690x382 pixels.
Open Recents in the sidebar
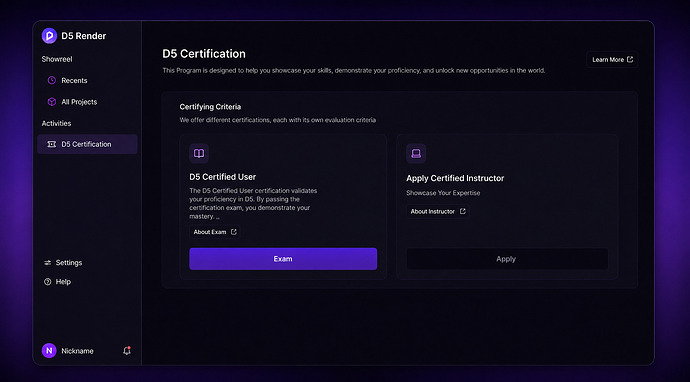point(87,80)
